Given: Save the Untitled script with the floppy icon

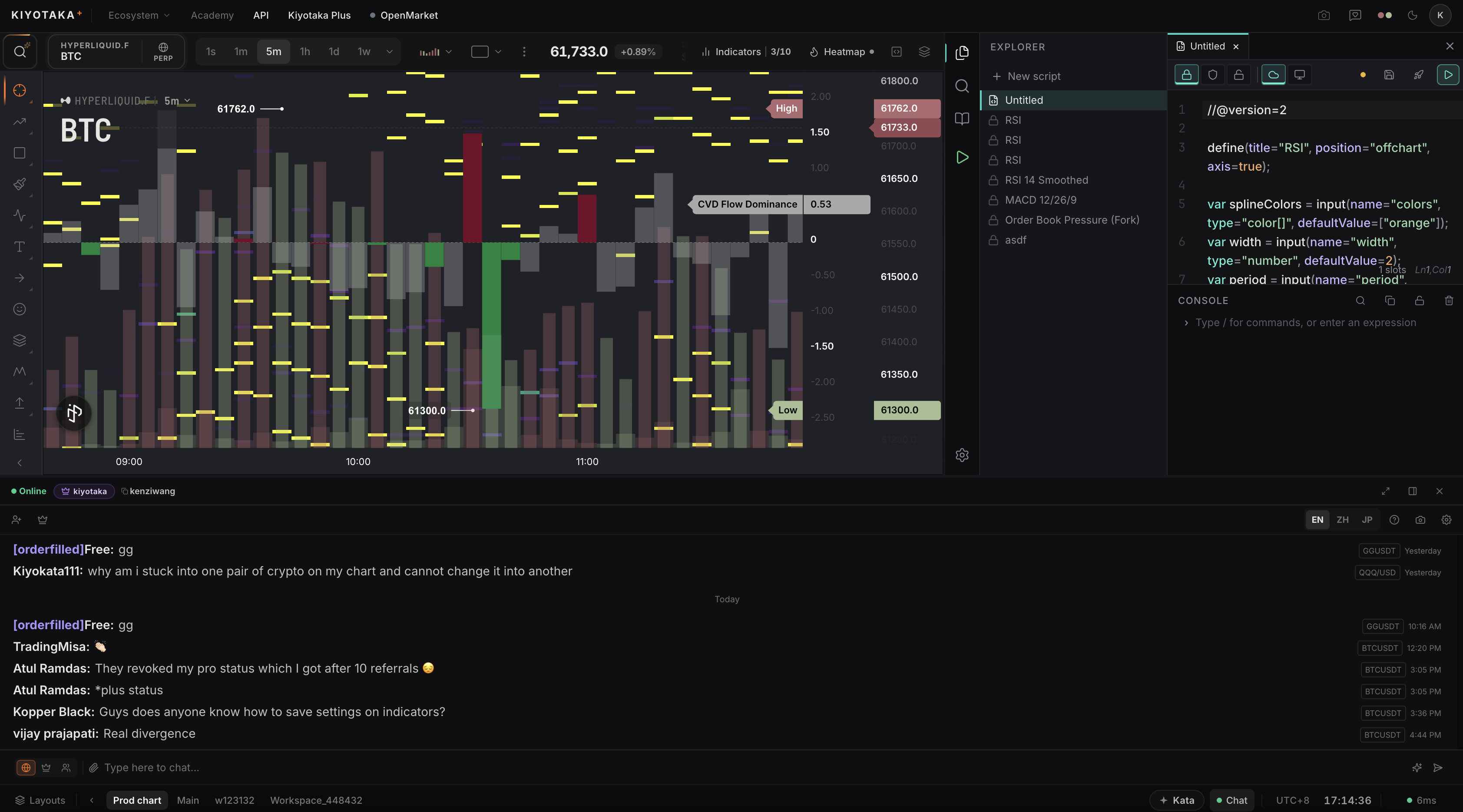Looking at the screenshot, I should pos(1389,74).
